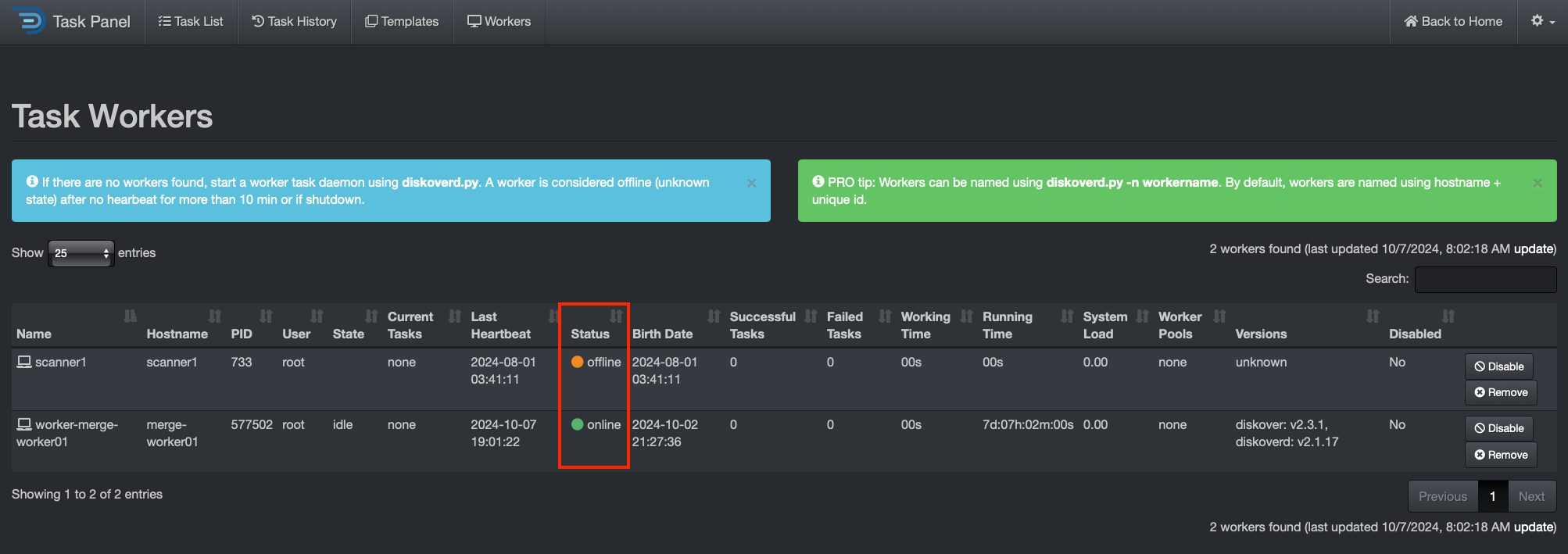Sort by Disabled column
Viewport: 1568px width, 554px height.
click(x=1422, y=325)
